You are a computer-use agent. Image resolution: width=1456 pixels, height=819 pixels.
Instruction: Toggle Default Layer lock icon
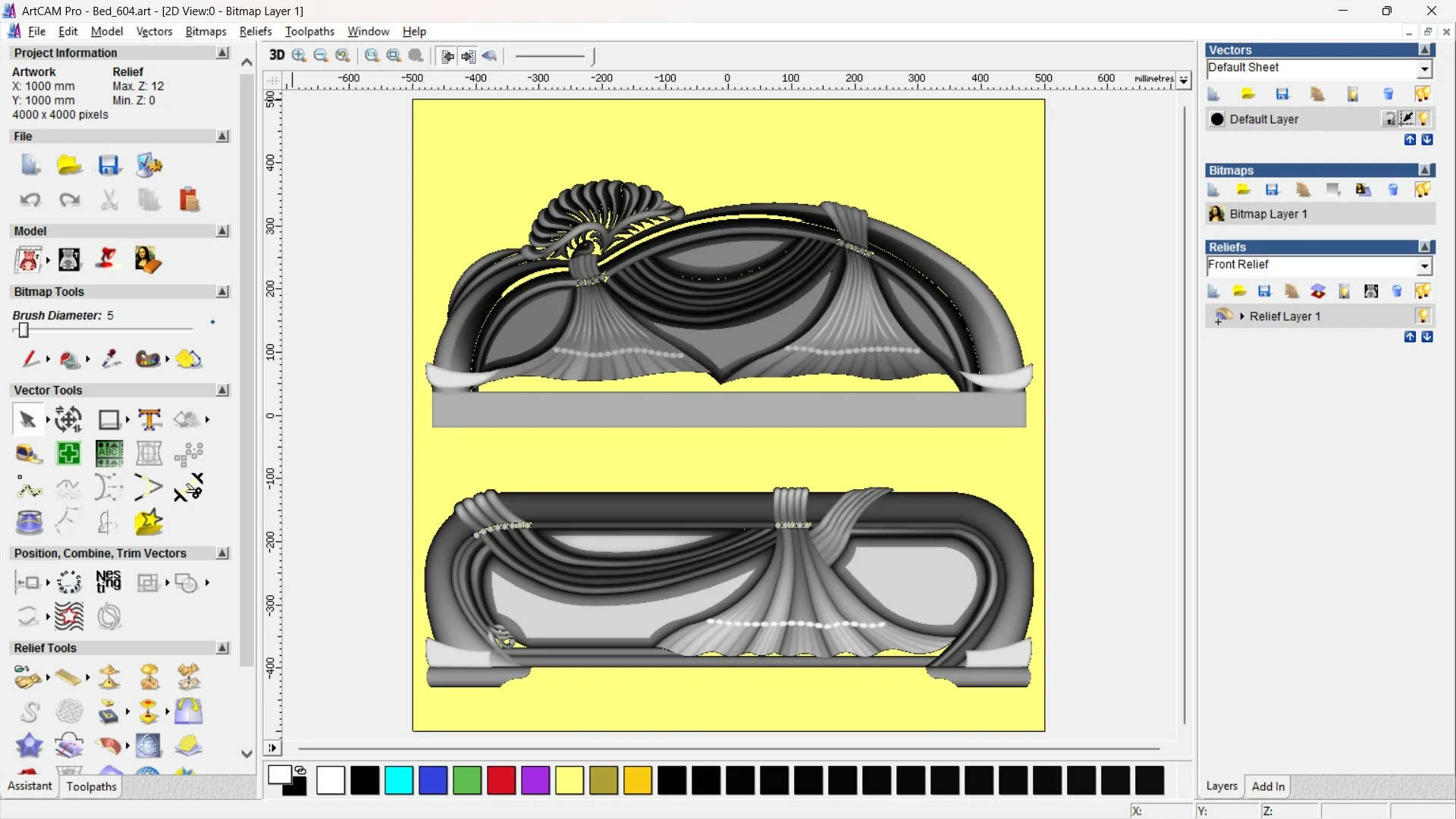(1389, 119)
